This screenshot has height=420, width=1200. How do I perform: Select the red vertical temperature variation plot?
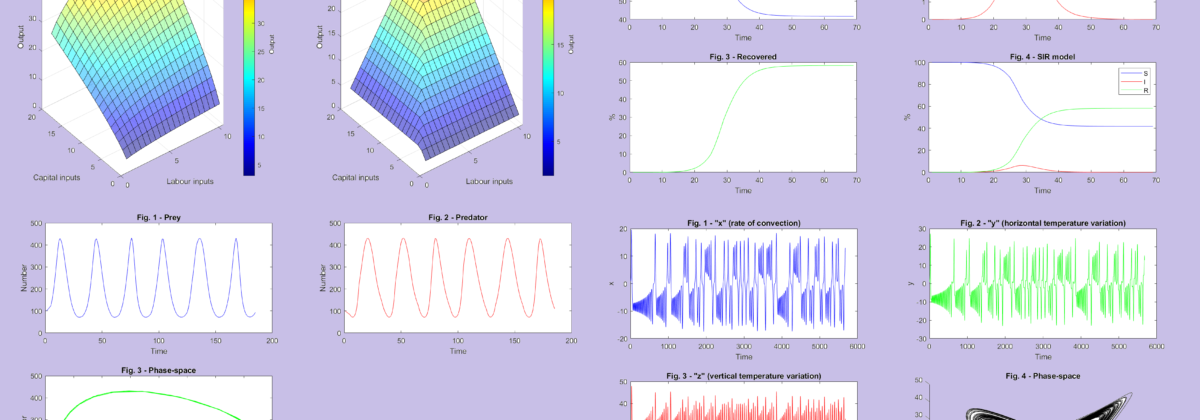pyautogui.click(x=743, y=402)
